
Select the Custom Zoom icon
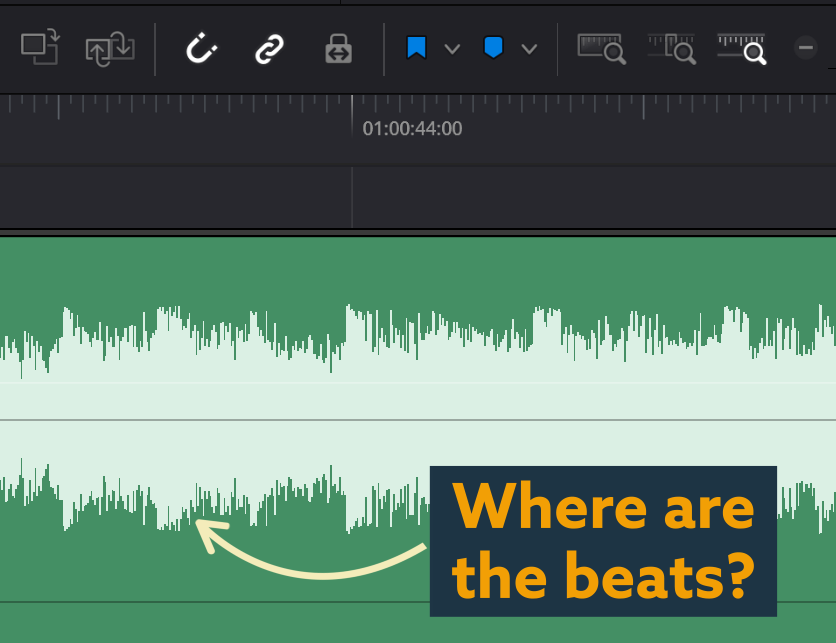(741, 48)
